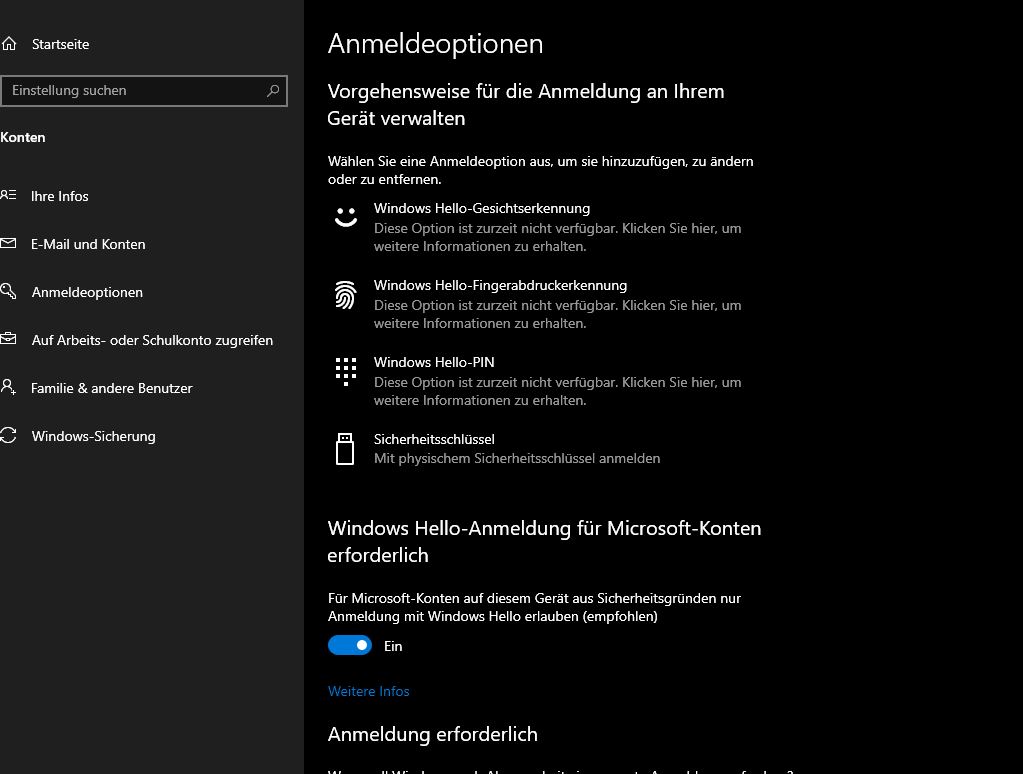Go to Auf Arbeits- oder Schulkonto zugreifen
The height and width of the screenshot is (774, 1023).
pyautogui.click(x=152, y=340)
